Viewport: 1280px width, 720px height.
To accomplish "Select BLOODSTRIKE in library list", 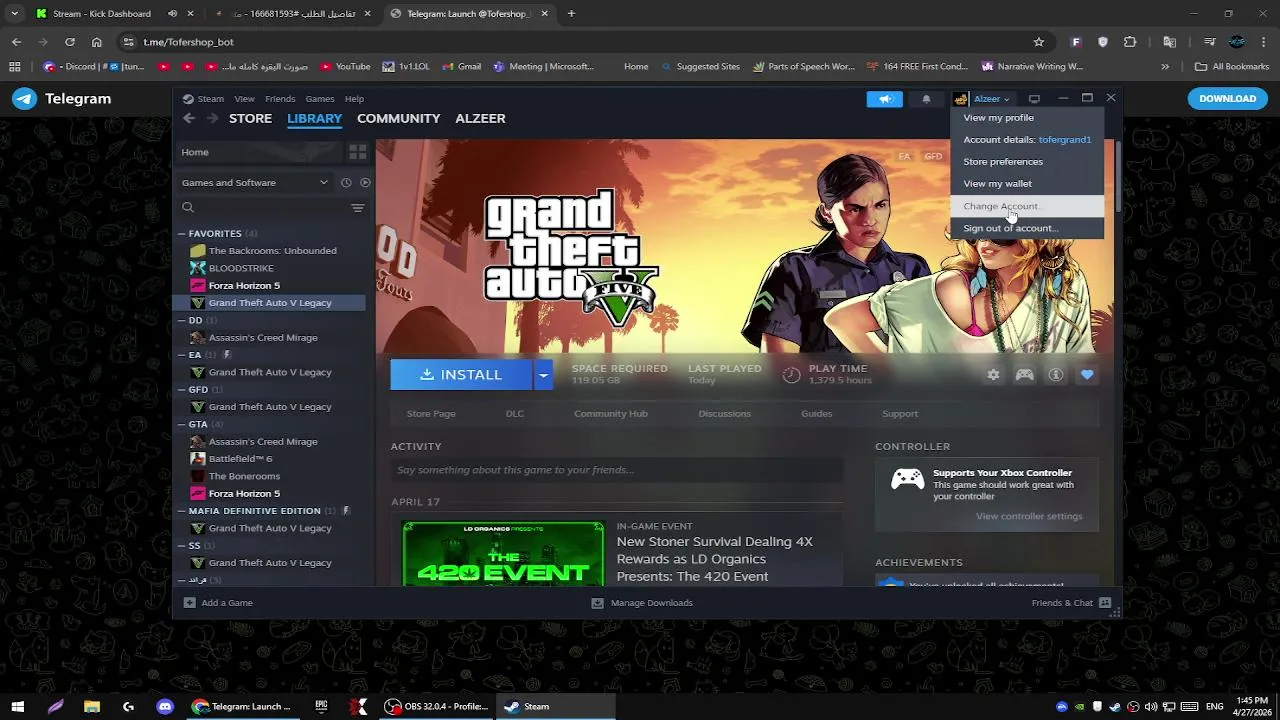I will pyautogui.click(x=241, y=268).
